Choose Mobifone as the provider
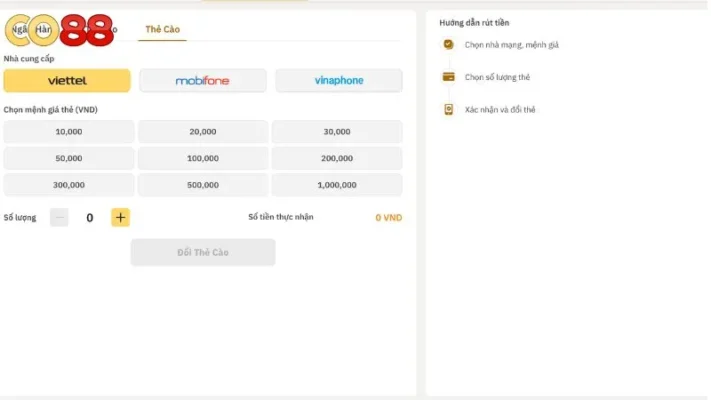The image size is (711, 400). 203,81
